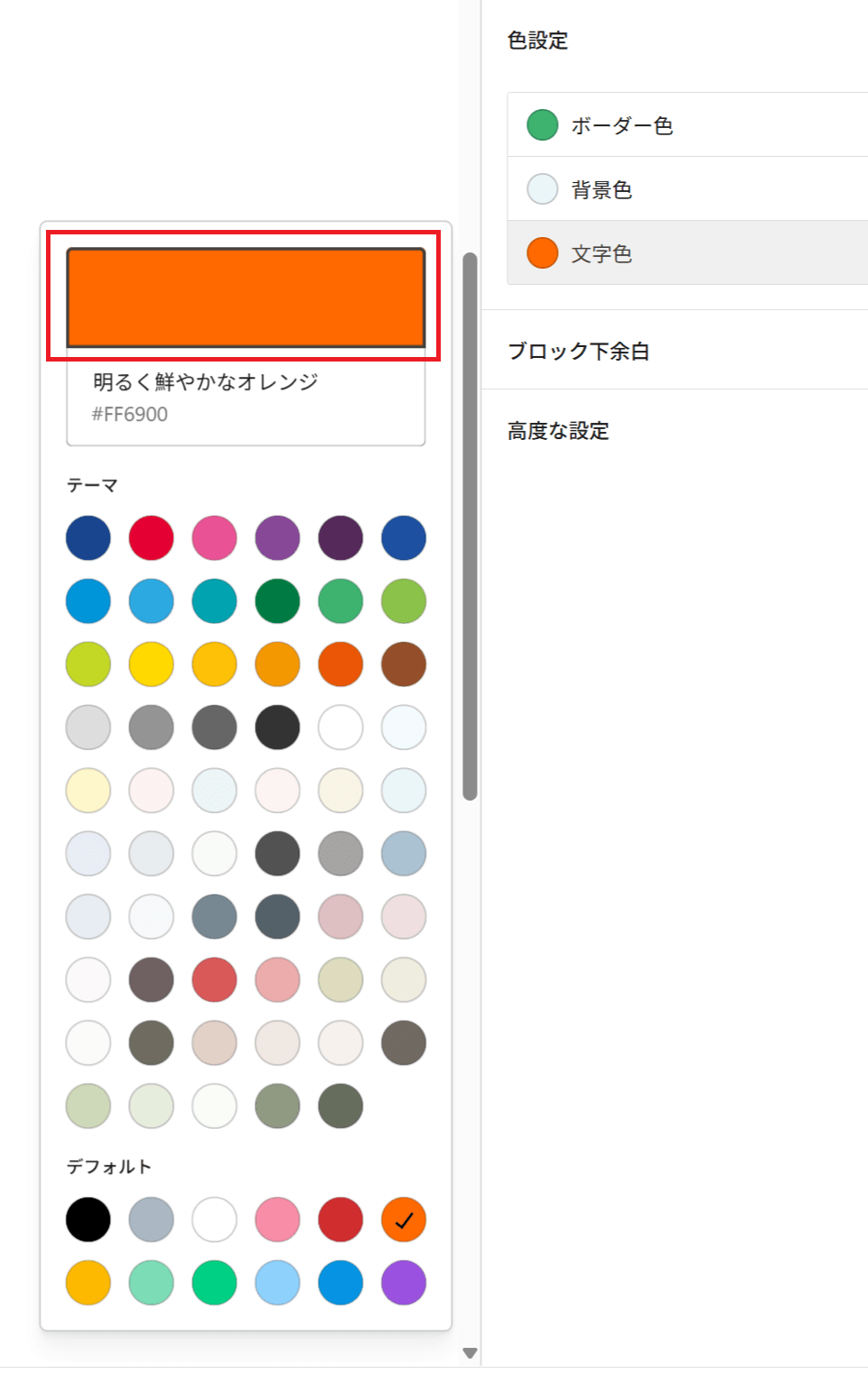Choose the red swatch in テーマ palette
The image size is (868, 1383).
[x=151, y=538]
